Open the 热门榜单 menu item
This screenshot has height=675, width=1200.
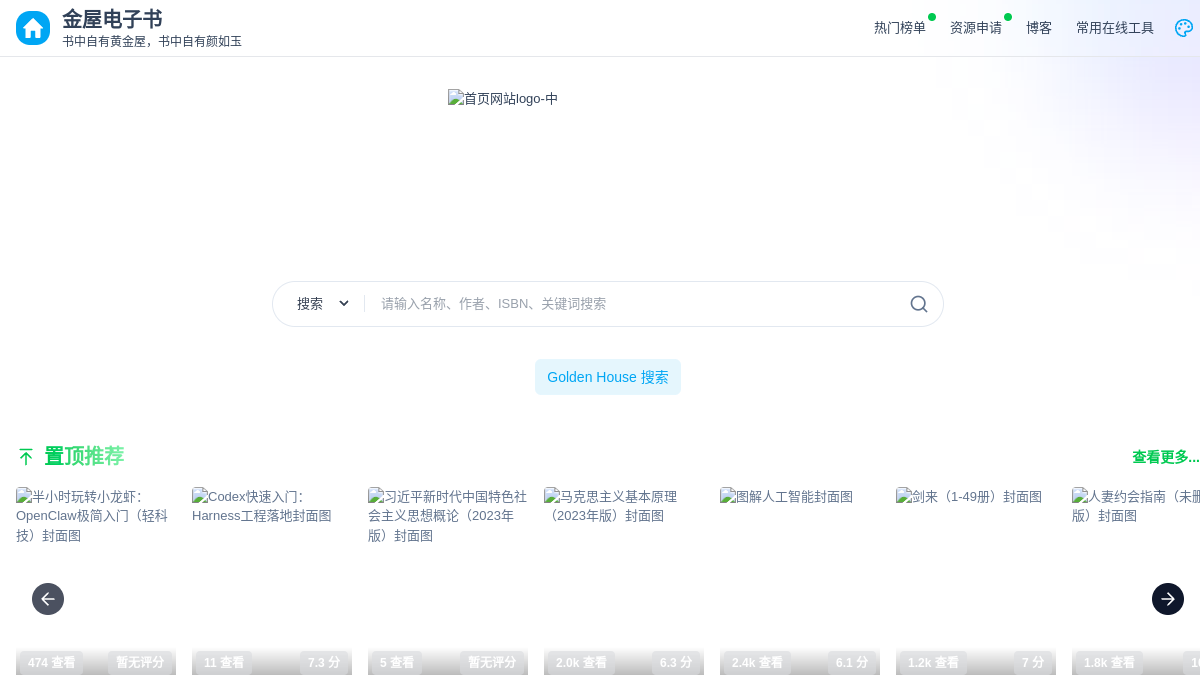(900, 28)
